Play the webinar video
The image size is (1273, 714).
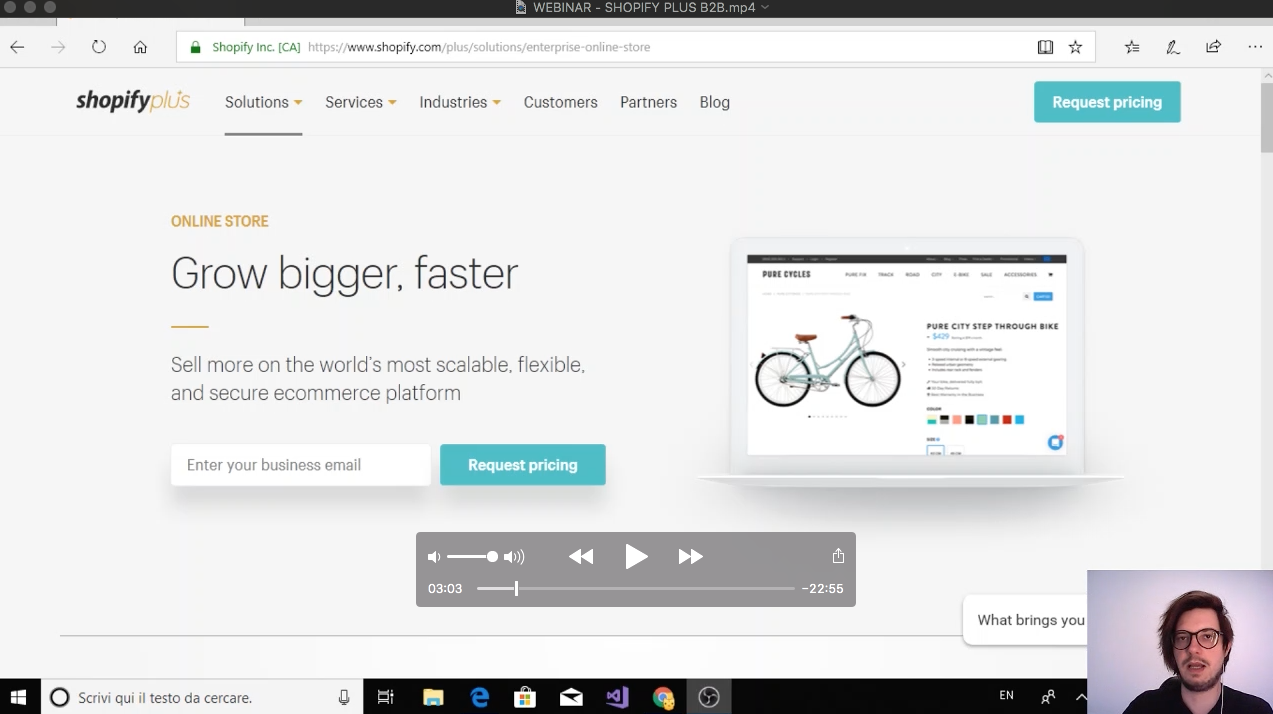pos(636,557)
